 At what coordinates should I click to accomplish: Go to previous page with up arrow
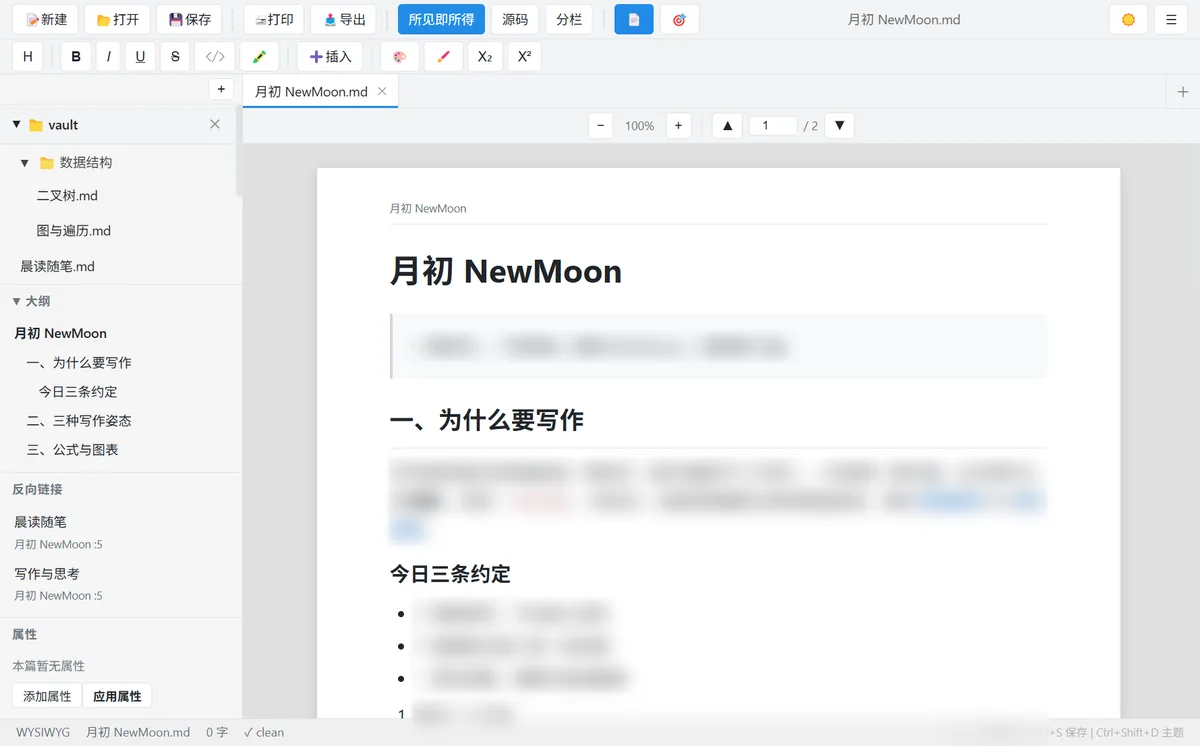[727, 125]
